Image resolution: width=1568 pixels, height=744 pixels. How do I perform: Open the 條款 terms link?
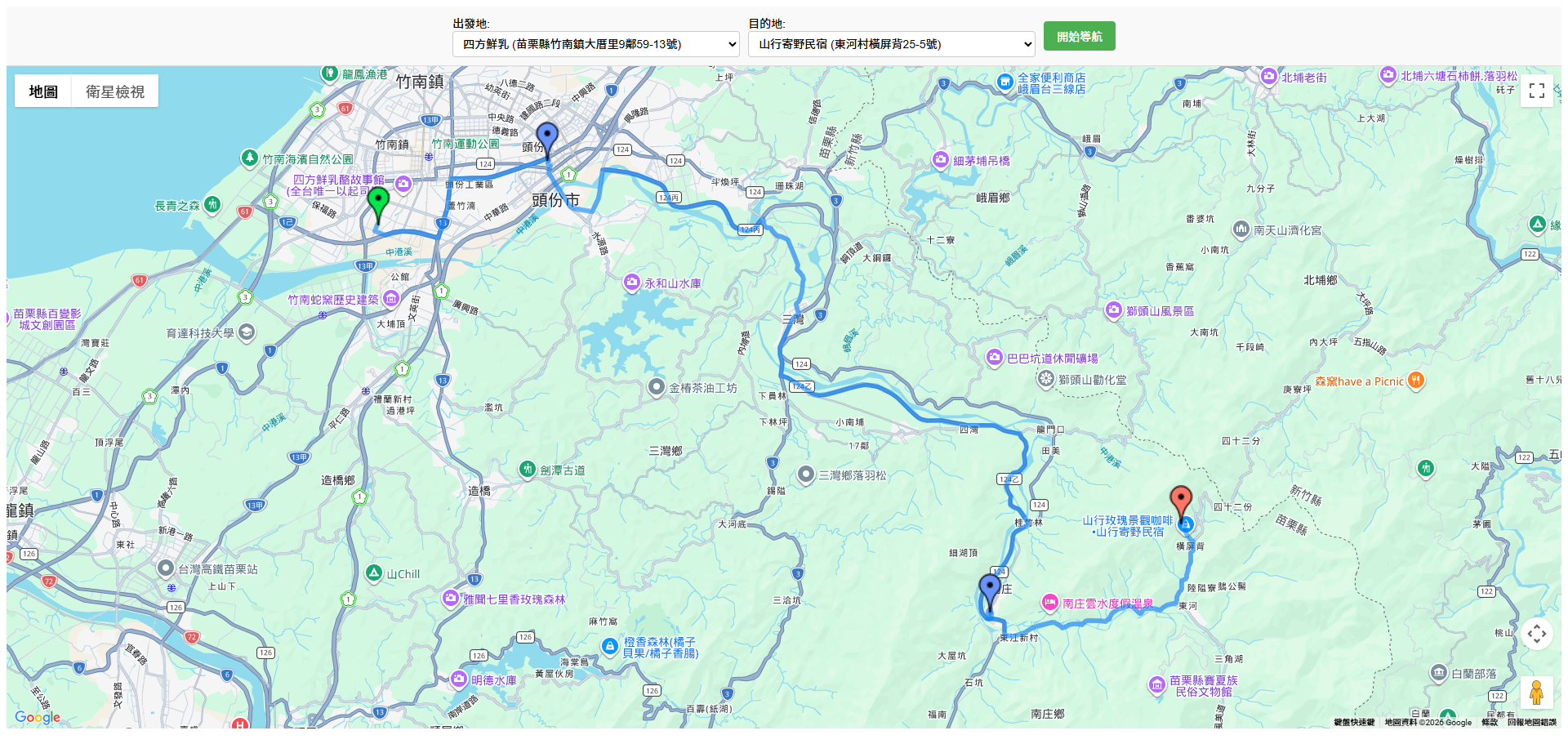[x=1490, y=722]
